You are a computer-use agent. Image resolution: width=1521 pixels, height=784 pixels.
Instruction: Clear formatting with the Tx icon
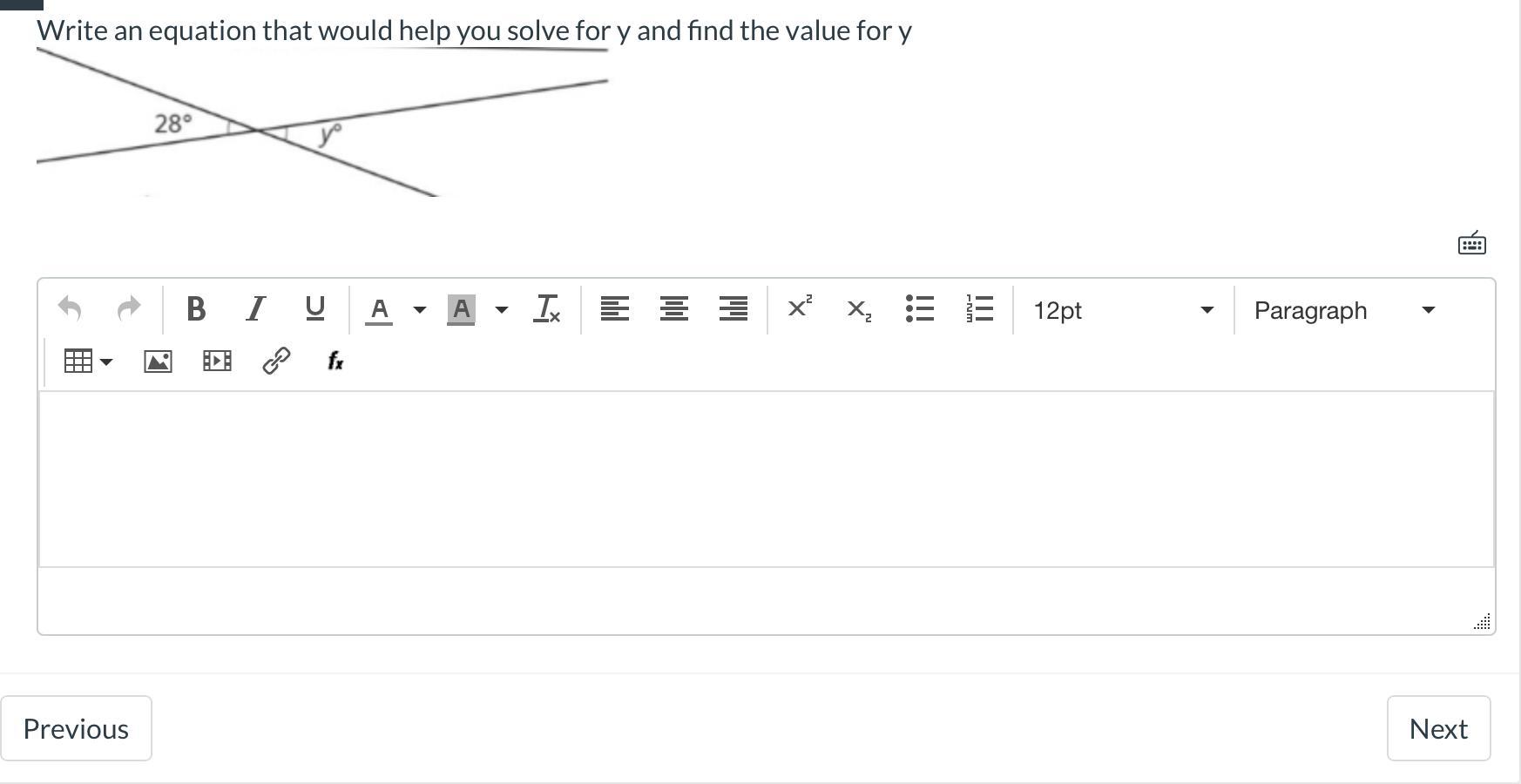coord(546,309)
